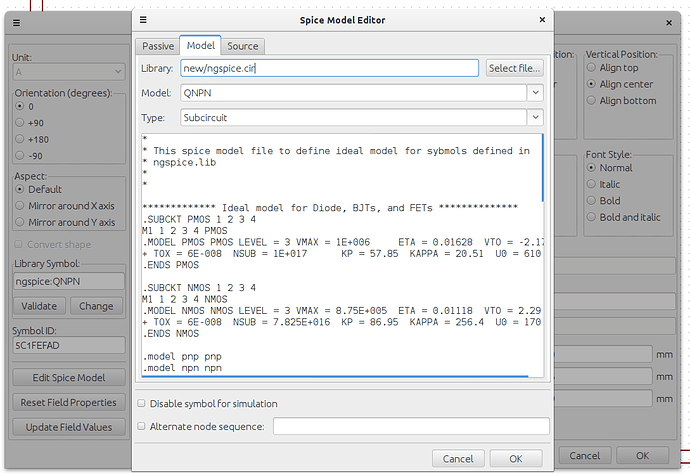Select orientation +180 radio button
Image resolution: width=690 pixels, height=474 pixels.
pyautogui.click(x=20, y=139)
